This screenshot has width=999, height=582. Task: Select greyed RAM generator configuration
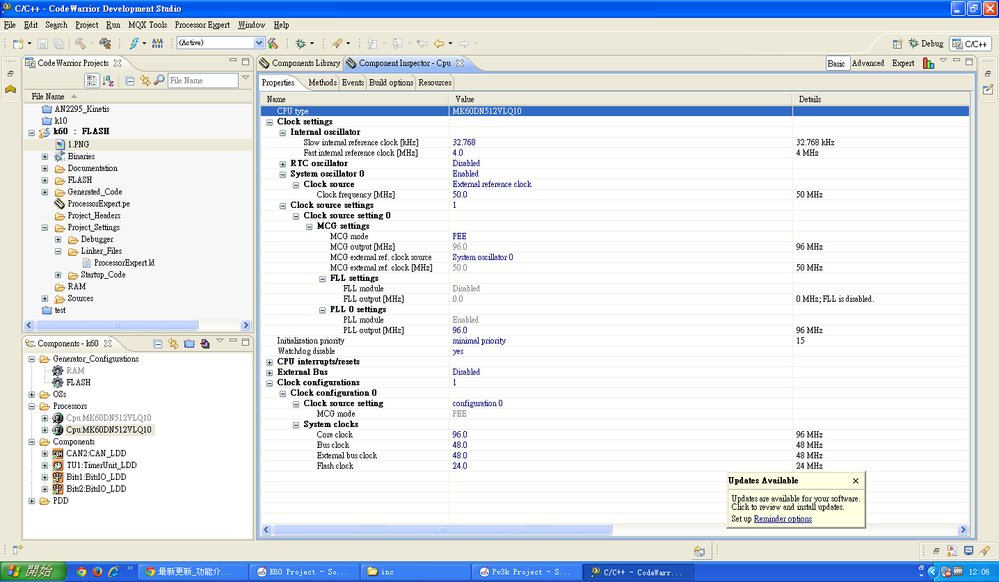[x=75, y=370]
